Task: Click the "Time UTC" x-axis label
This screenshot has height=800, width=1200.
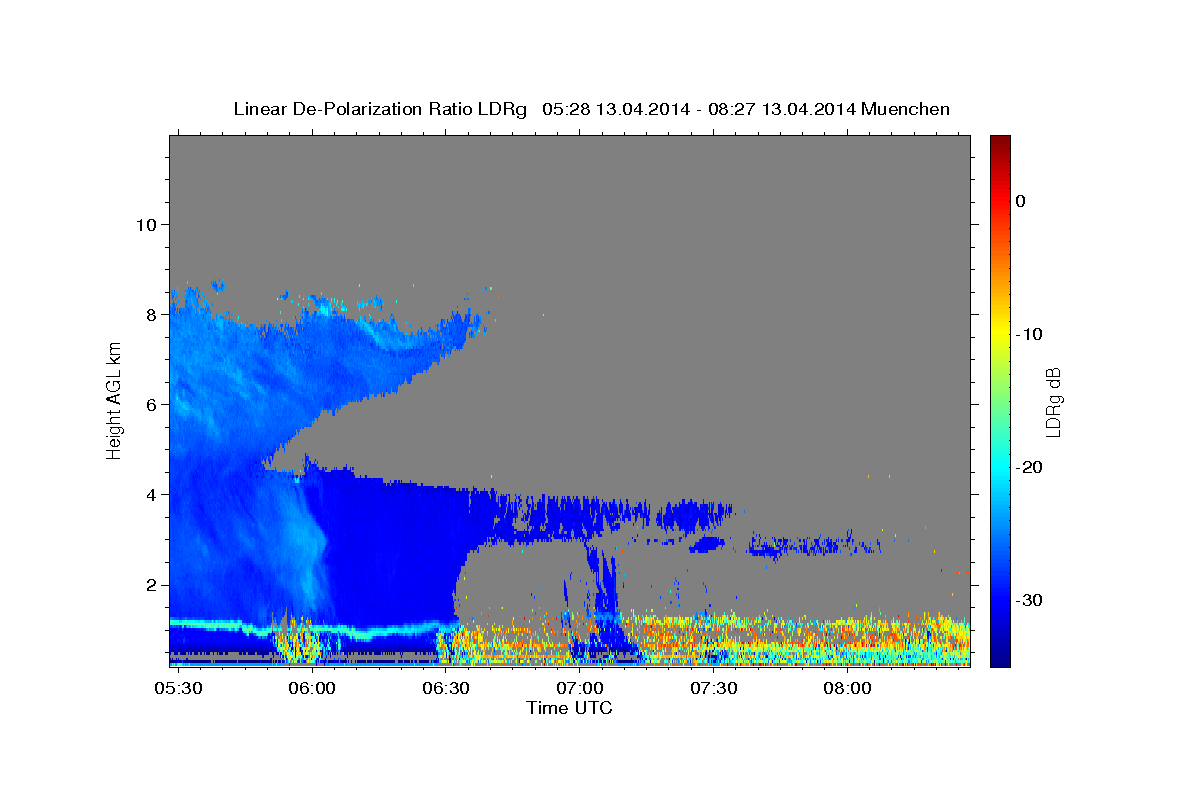Action: (569, 708)
